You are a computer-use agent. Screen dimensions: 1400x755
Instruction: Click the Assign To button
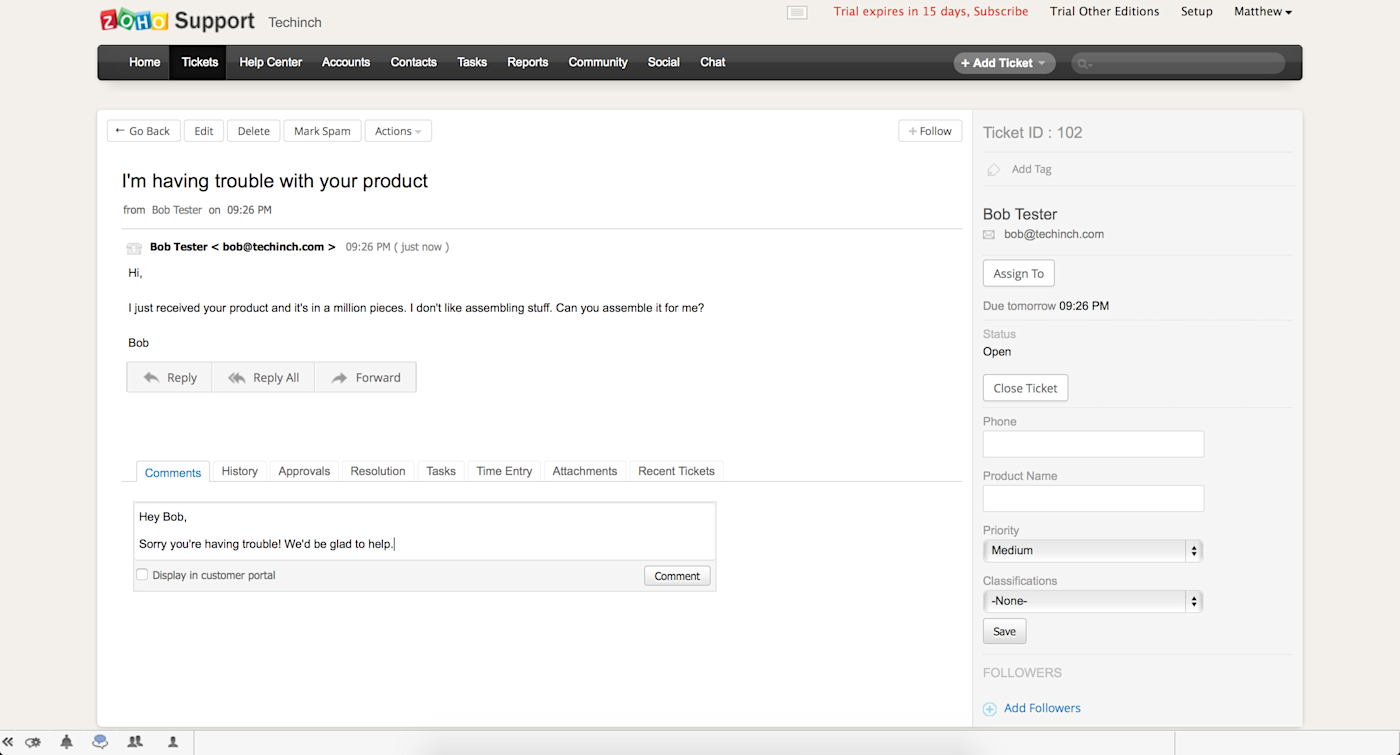[1019, 274]
